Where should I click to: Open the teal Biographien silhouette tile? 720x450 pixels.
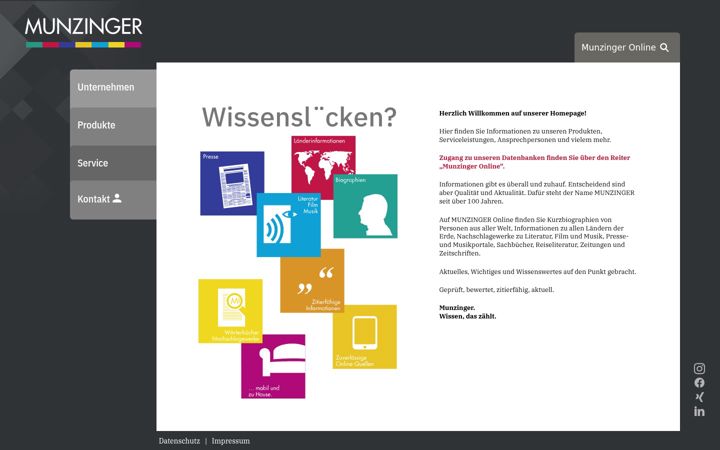(366, 206)
